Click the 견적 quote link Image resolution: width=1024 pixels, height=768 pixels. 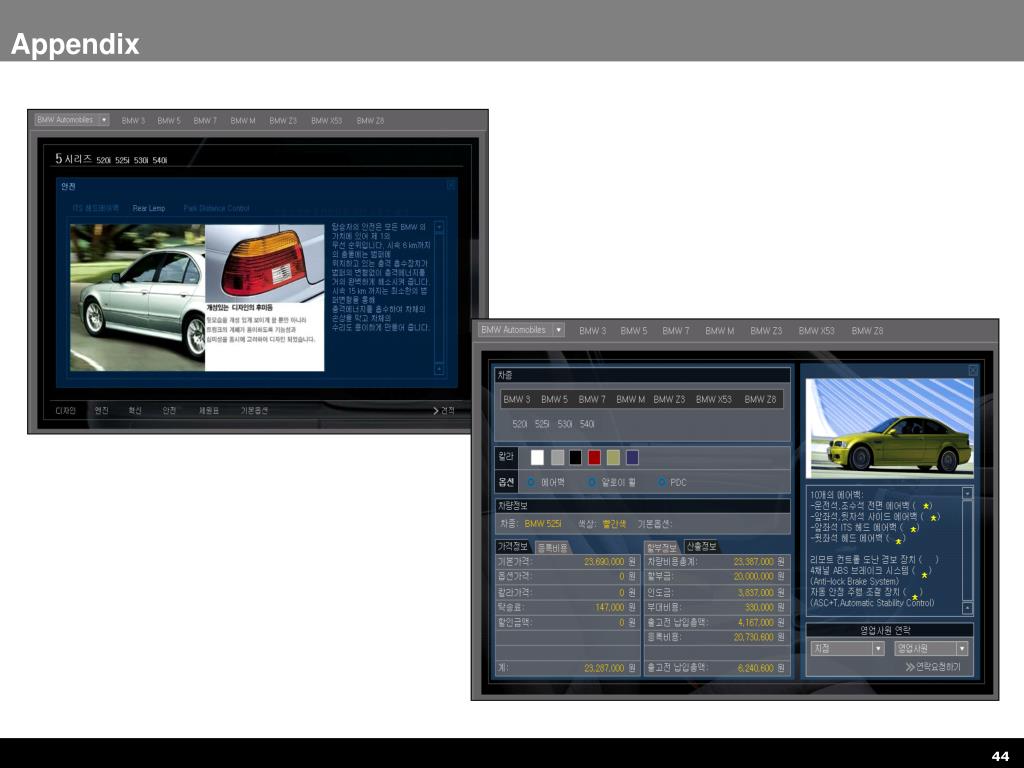point(443,411)
